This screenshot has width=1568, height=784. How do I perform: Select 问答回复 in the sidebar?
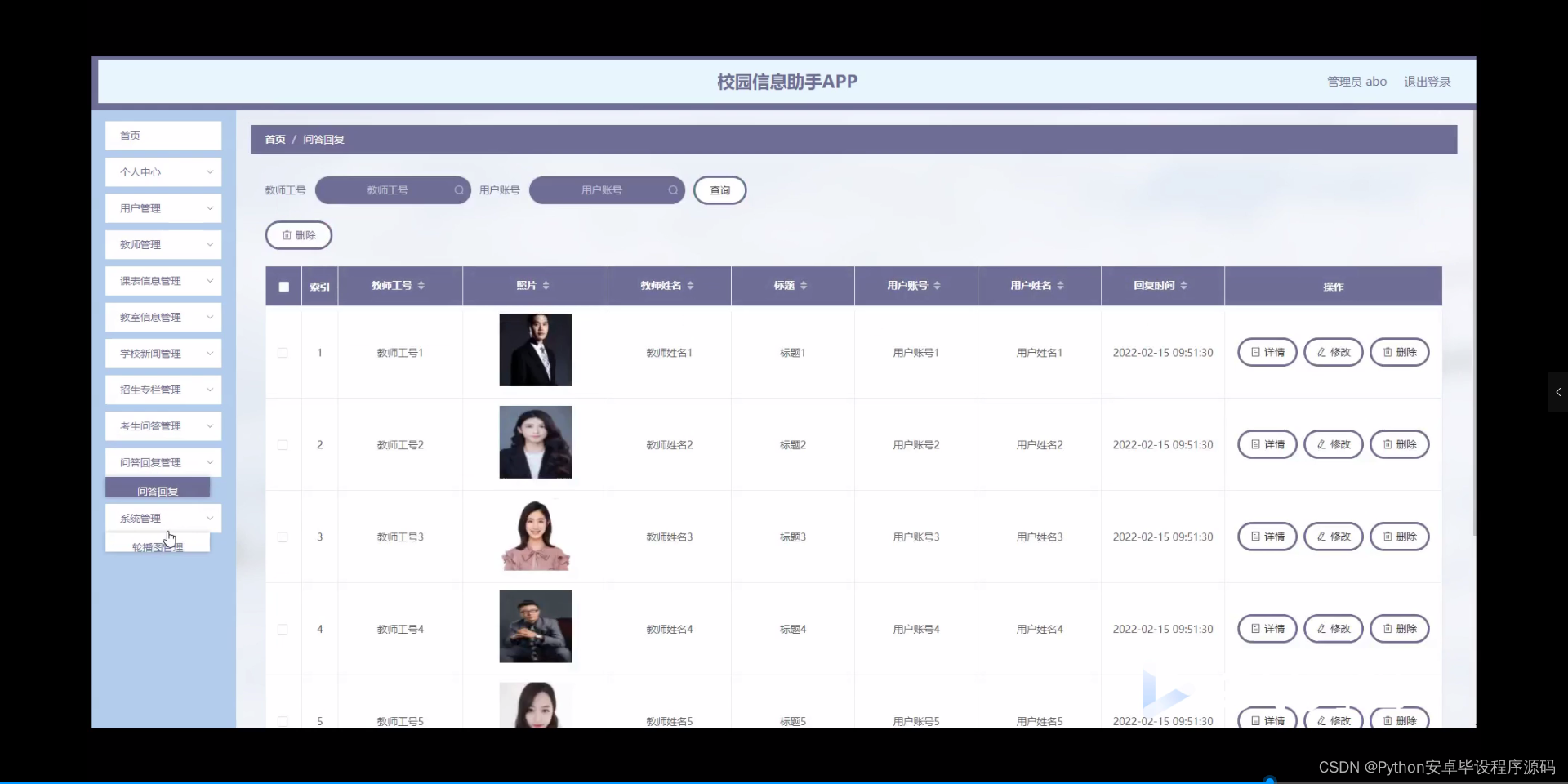pyautogui.click(x=157, y=491)
